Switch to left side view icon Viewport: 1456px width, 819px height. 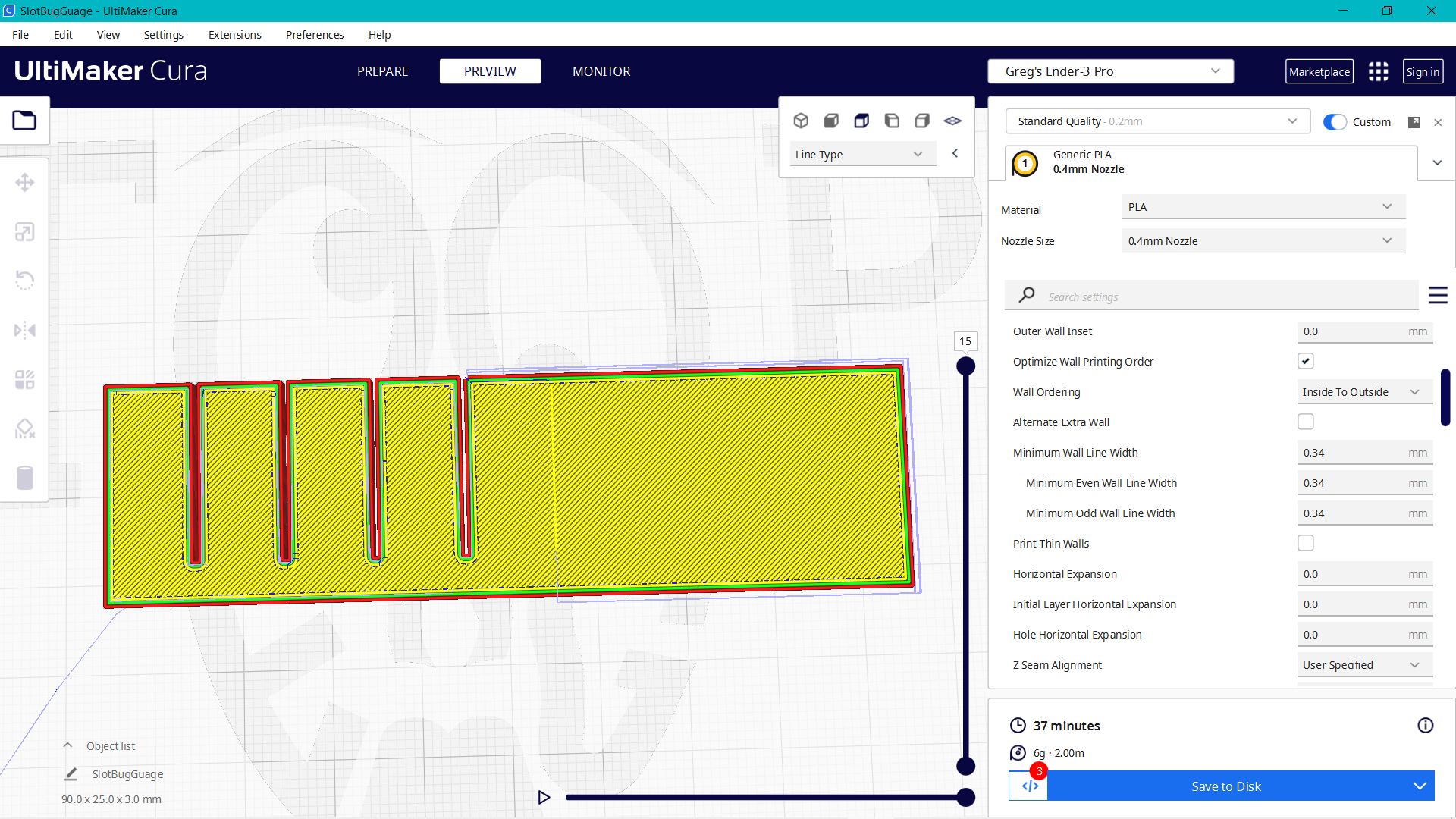tap(892, 121)
